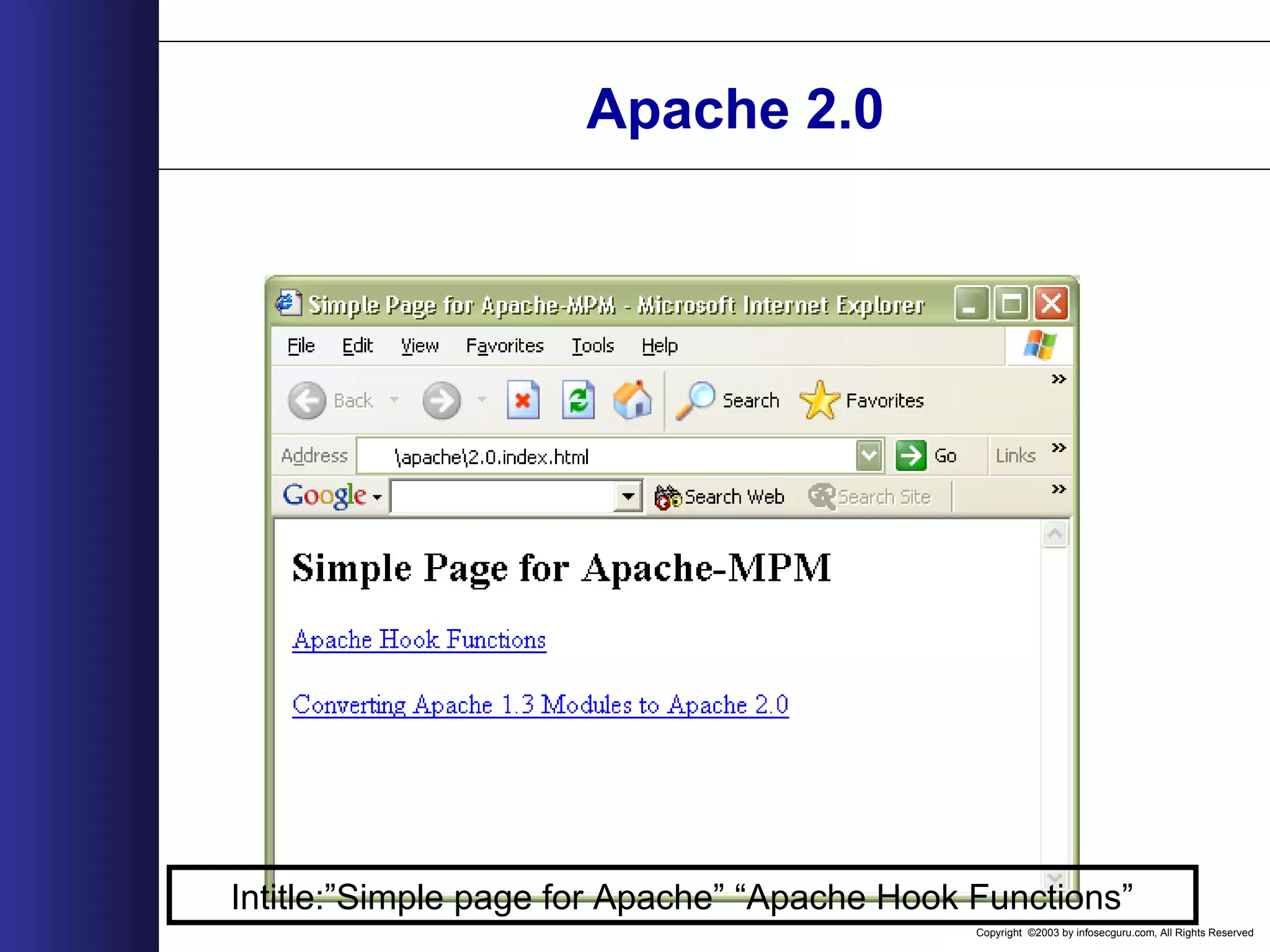Click Search Site on Google toolbar
The width and height of the screenshot is (1270, 952).
tap(869, 497)
